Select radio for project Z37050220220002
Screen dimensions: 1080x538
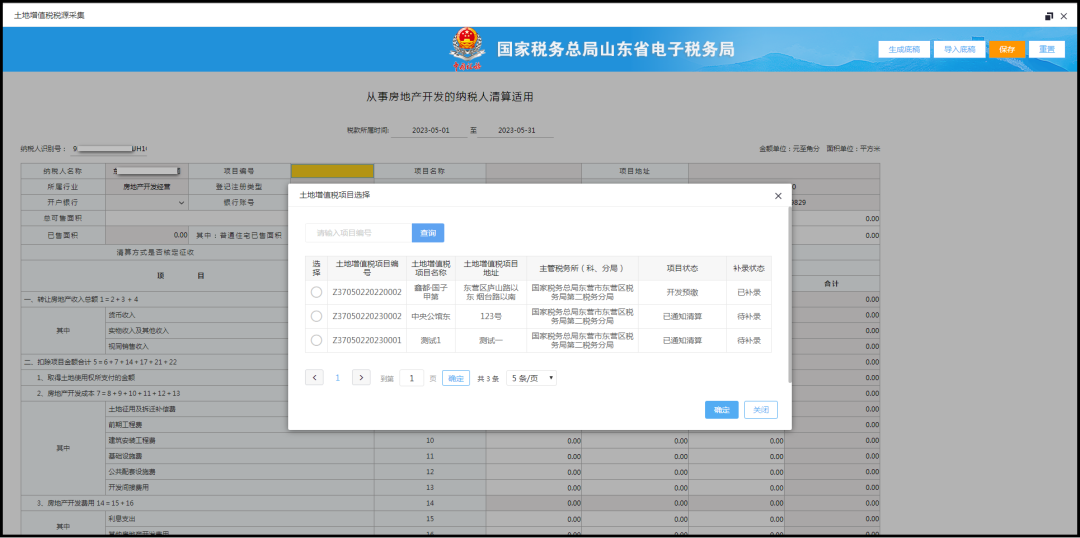point(316,292)
